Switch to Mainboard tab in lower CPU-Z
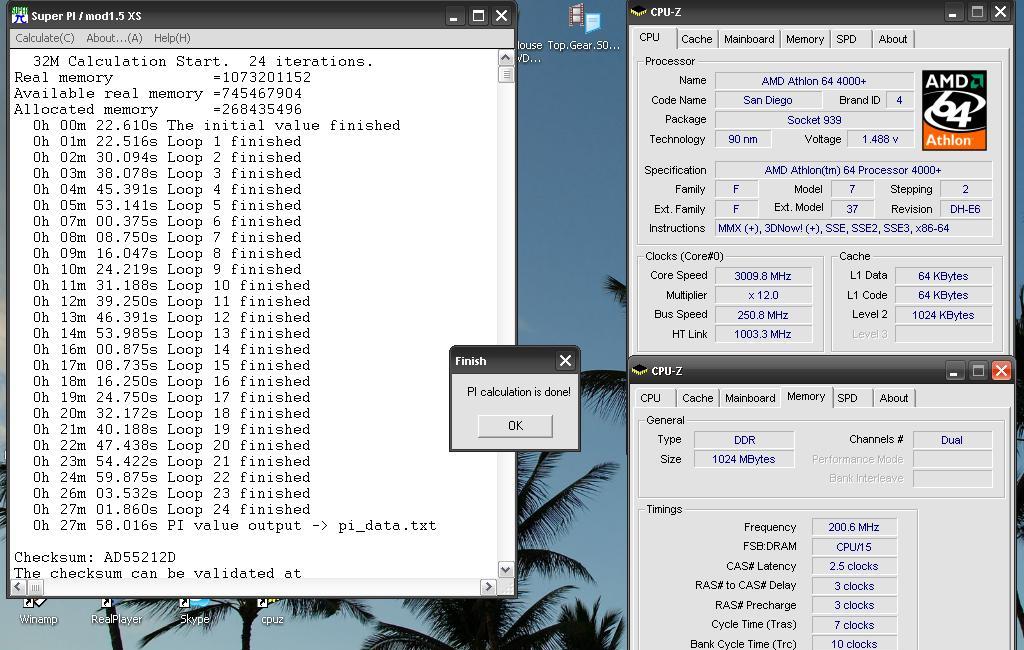 750,398
